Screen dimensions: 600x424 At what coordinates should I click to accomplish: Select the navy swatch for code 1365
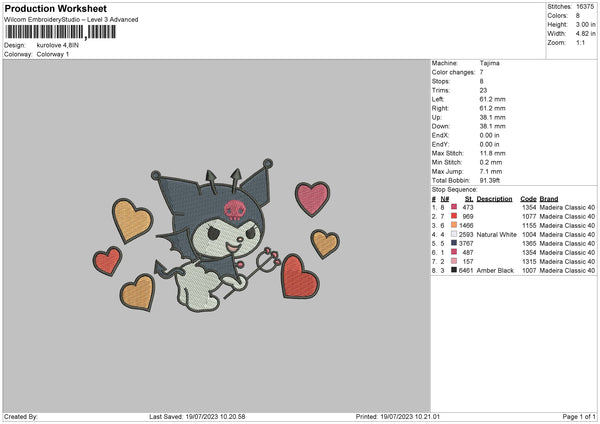pos(454,243)
